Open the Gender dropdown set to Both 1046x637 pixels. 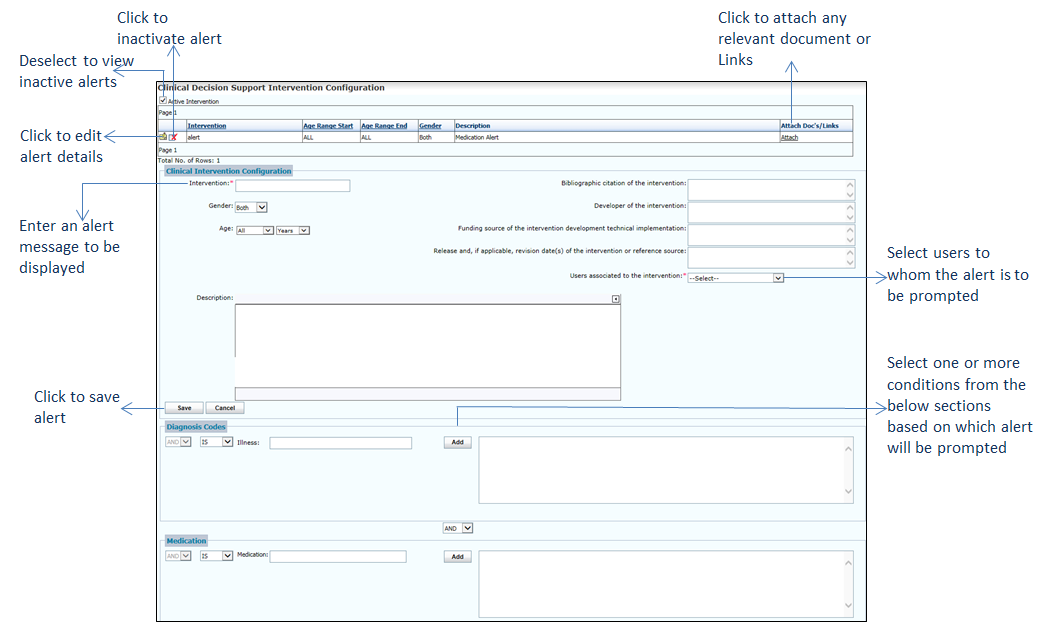click(x=251, y=207)
